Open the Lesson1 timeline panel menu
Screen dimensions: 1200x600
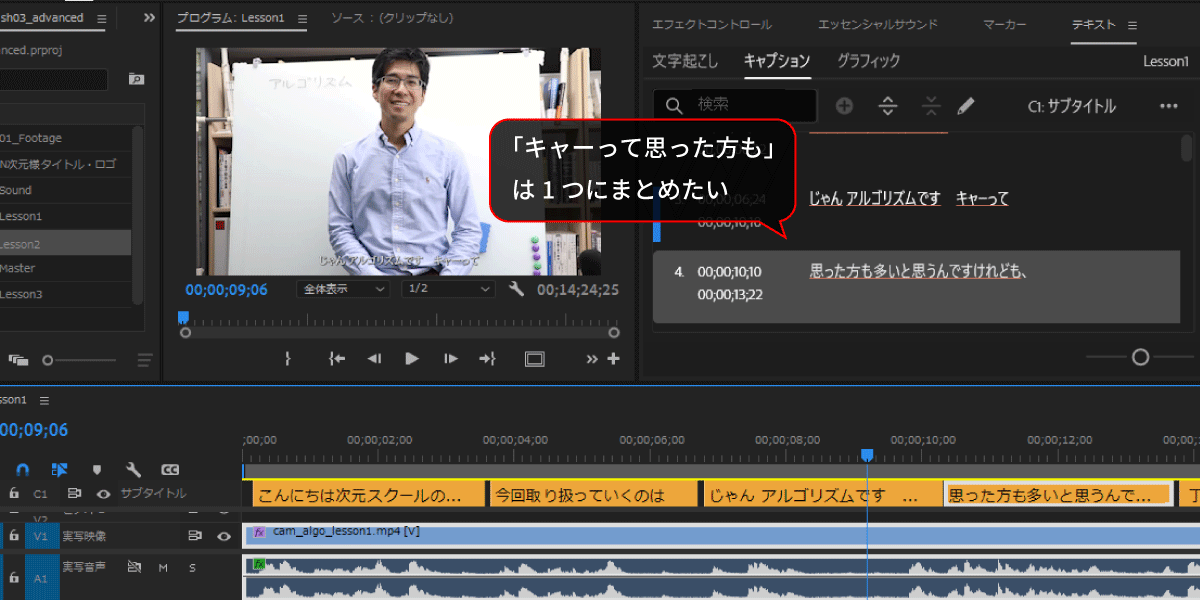pyautogui.click(x=43, y=400)
